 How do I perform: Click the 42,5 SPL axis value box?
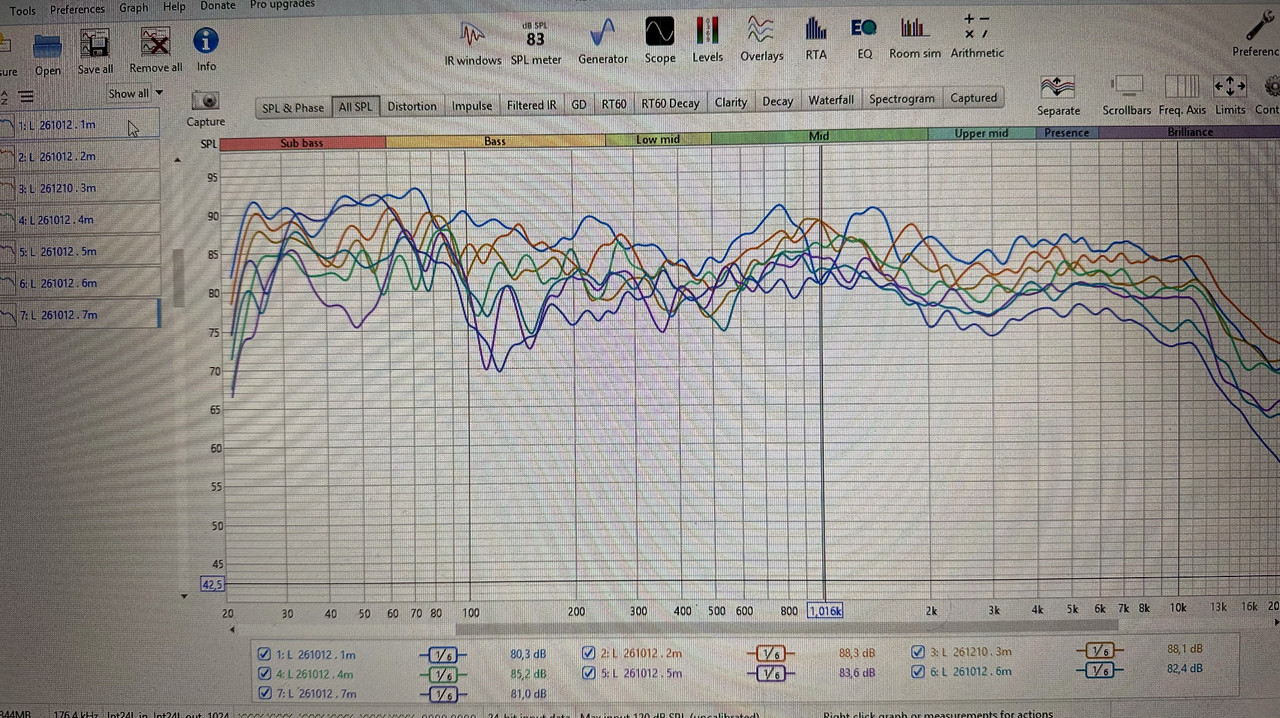tap(212, 584)
